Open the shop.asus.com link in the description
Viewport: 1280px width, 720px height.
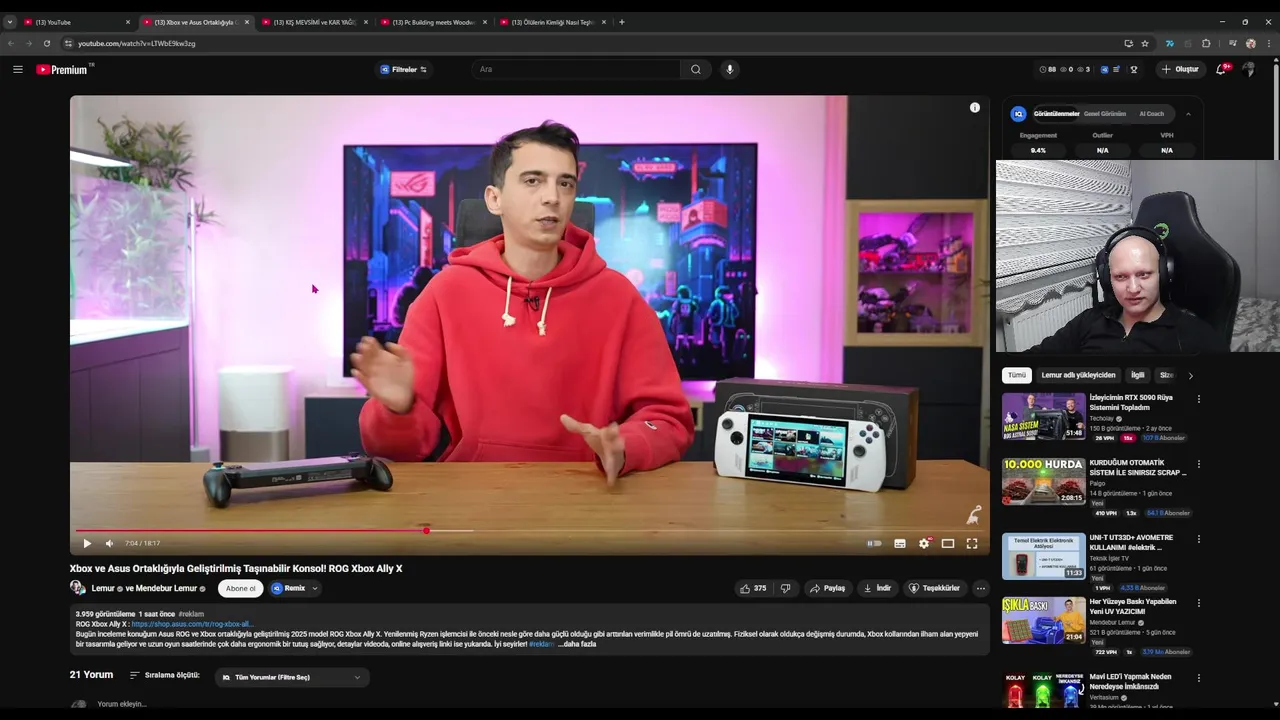[192, 624]
